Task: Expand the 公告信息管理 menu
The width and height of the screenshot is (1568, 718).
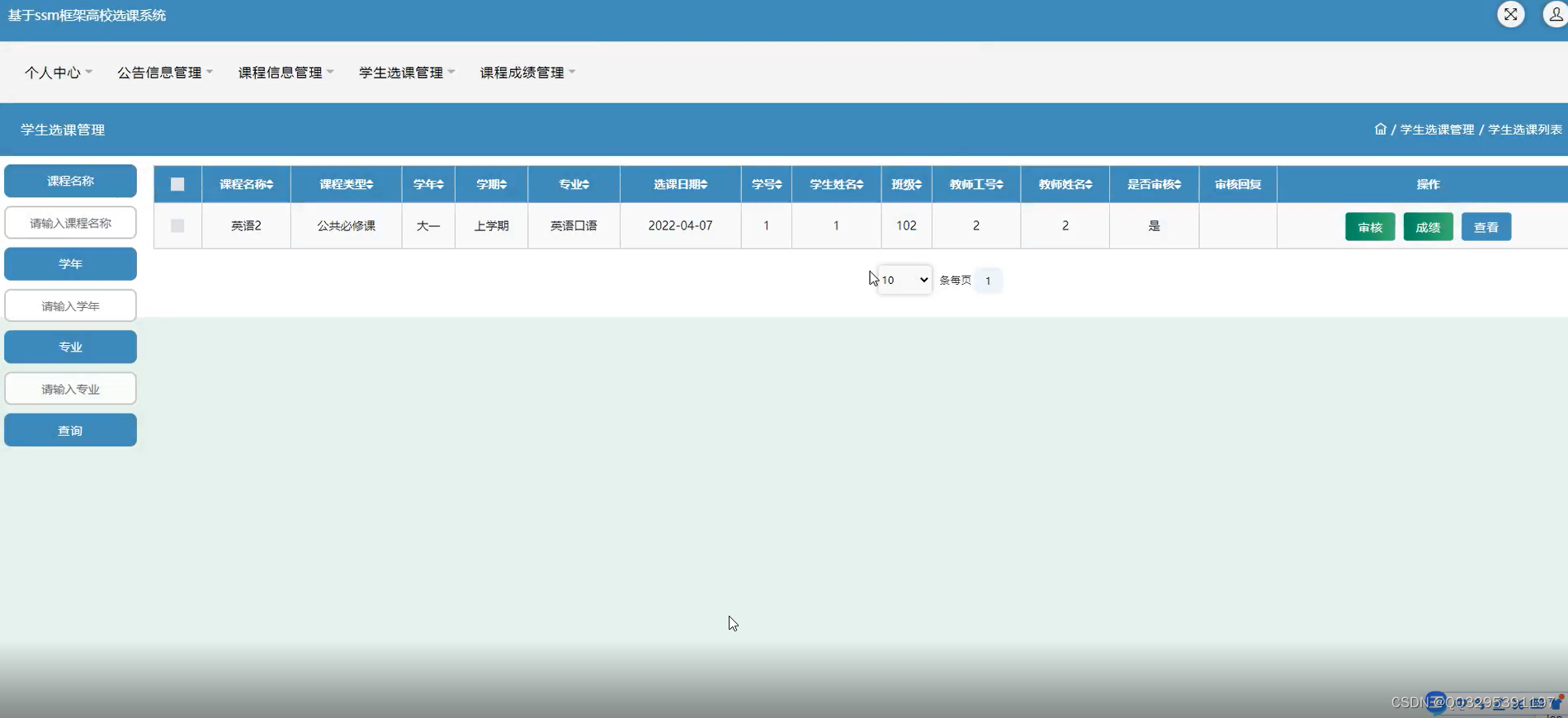Action: pyautogui.click(x=165, y=73)
